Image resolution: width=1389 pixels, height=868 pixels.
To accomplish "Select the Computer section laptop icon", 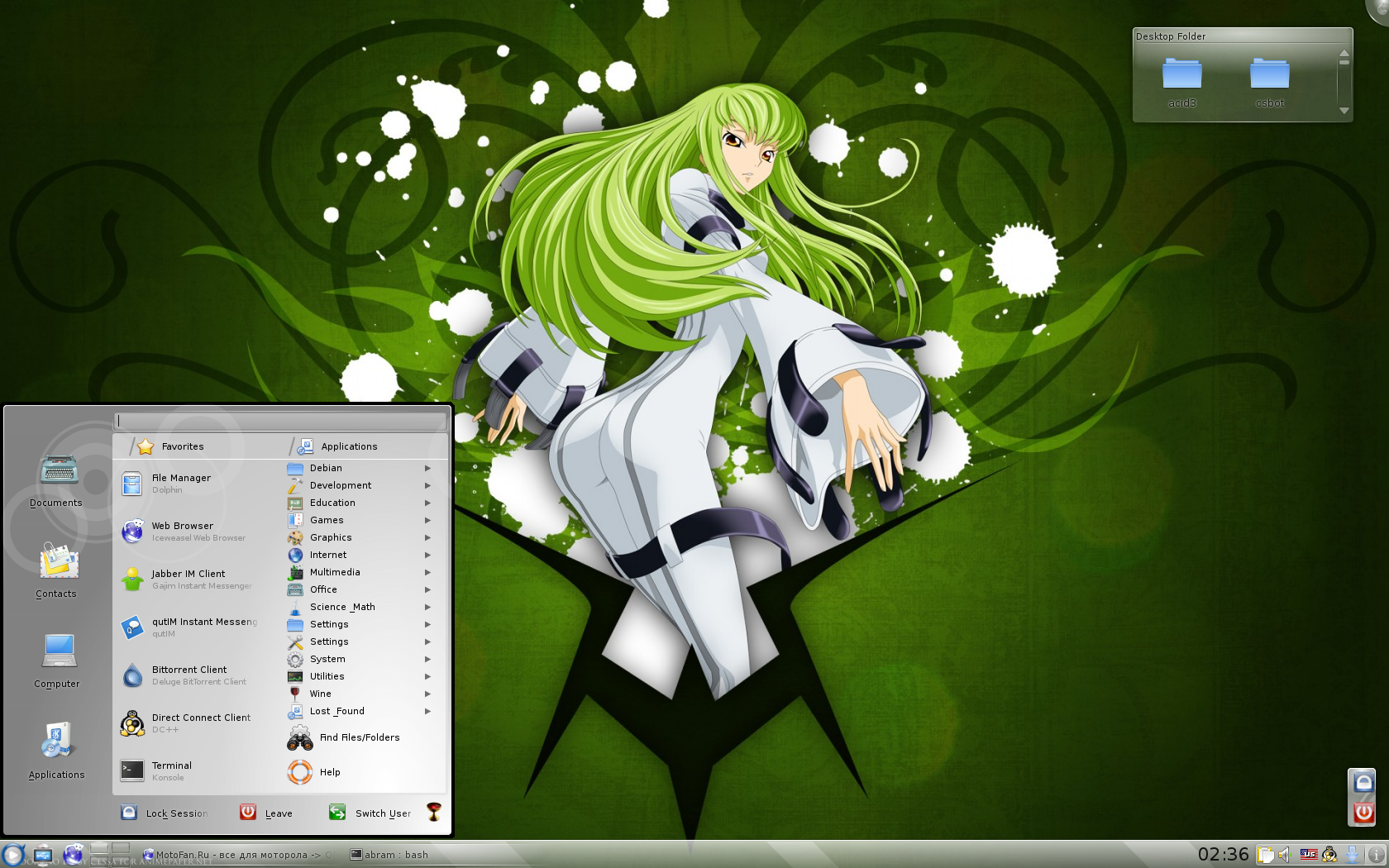I will click(x=59, y=651).
